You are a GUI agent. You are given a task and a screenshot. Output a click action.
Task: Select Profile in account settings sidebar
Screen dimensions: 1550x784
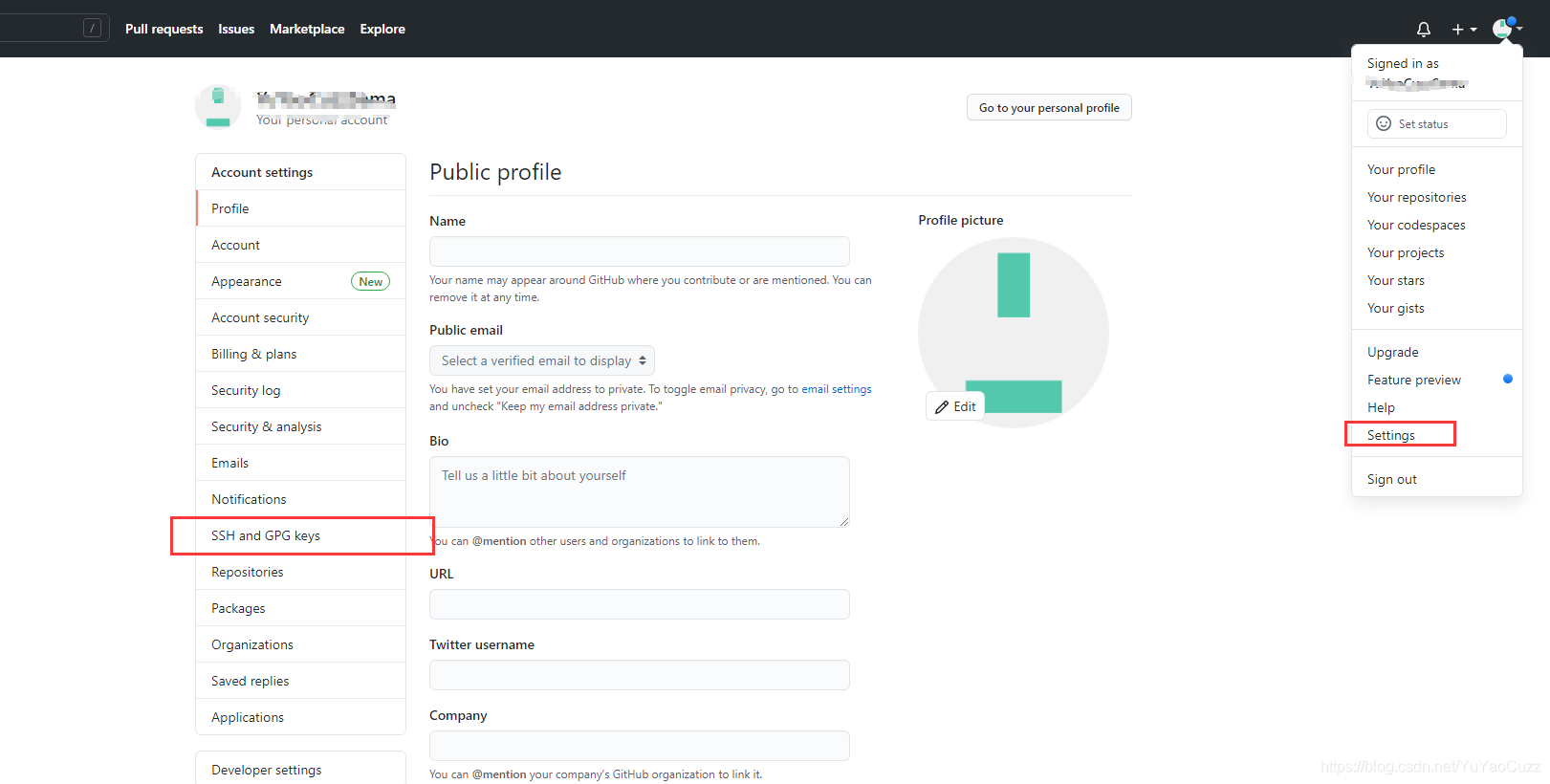click(x=301, y=208)
